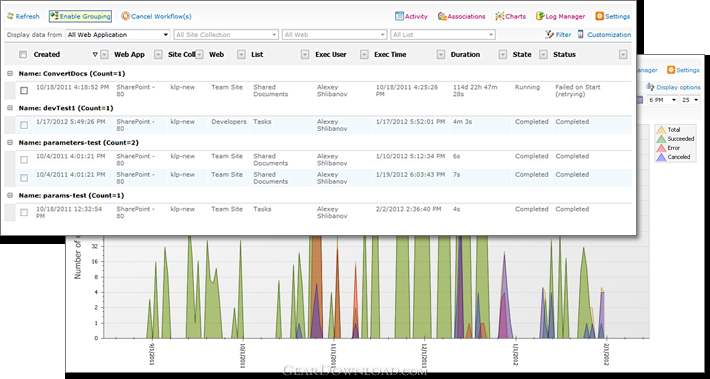710x379 pixels.
Task: Open the Log Manager icon
Action: [x=540, y=16]
